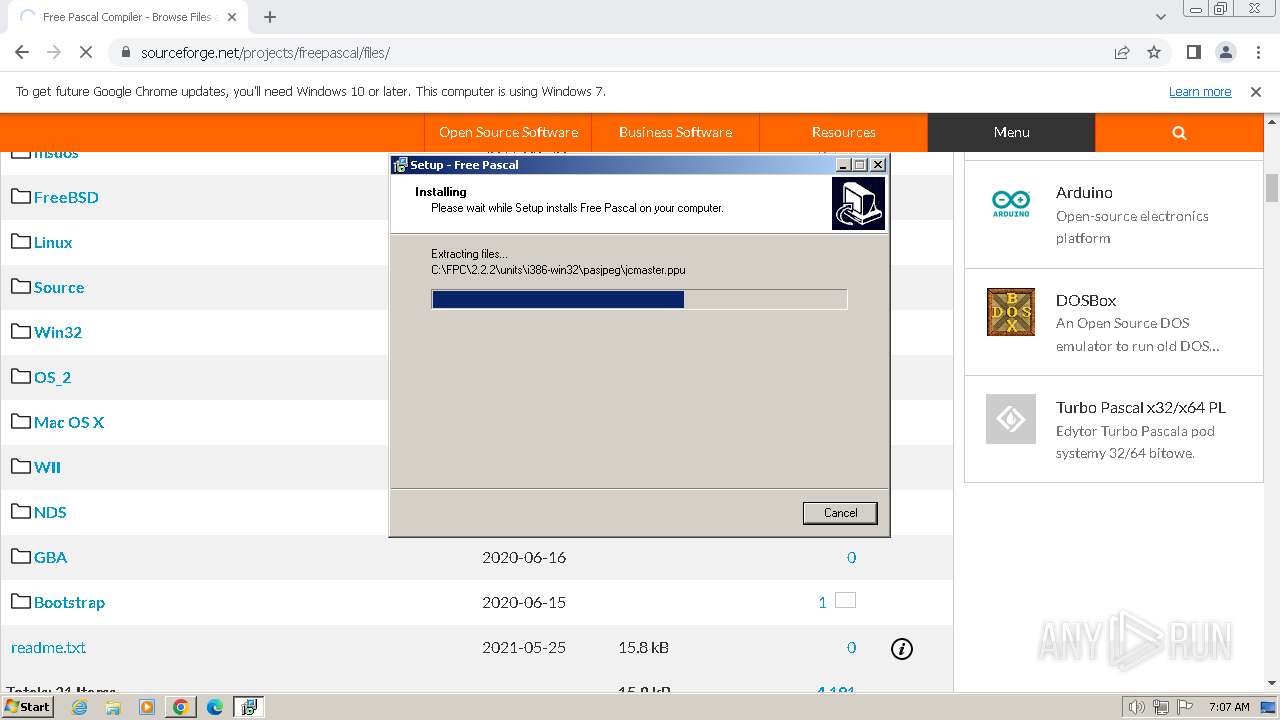Click the Bootstrap folder icon
This screenshot has width=1280, height=720.
pos(21,601)
